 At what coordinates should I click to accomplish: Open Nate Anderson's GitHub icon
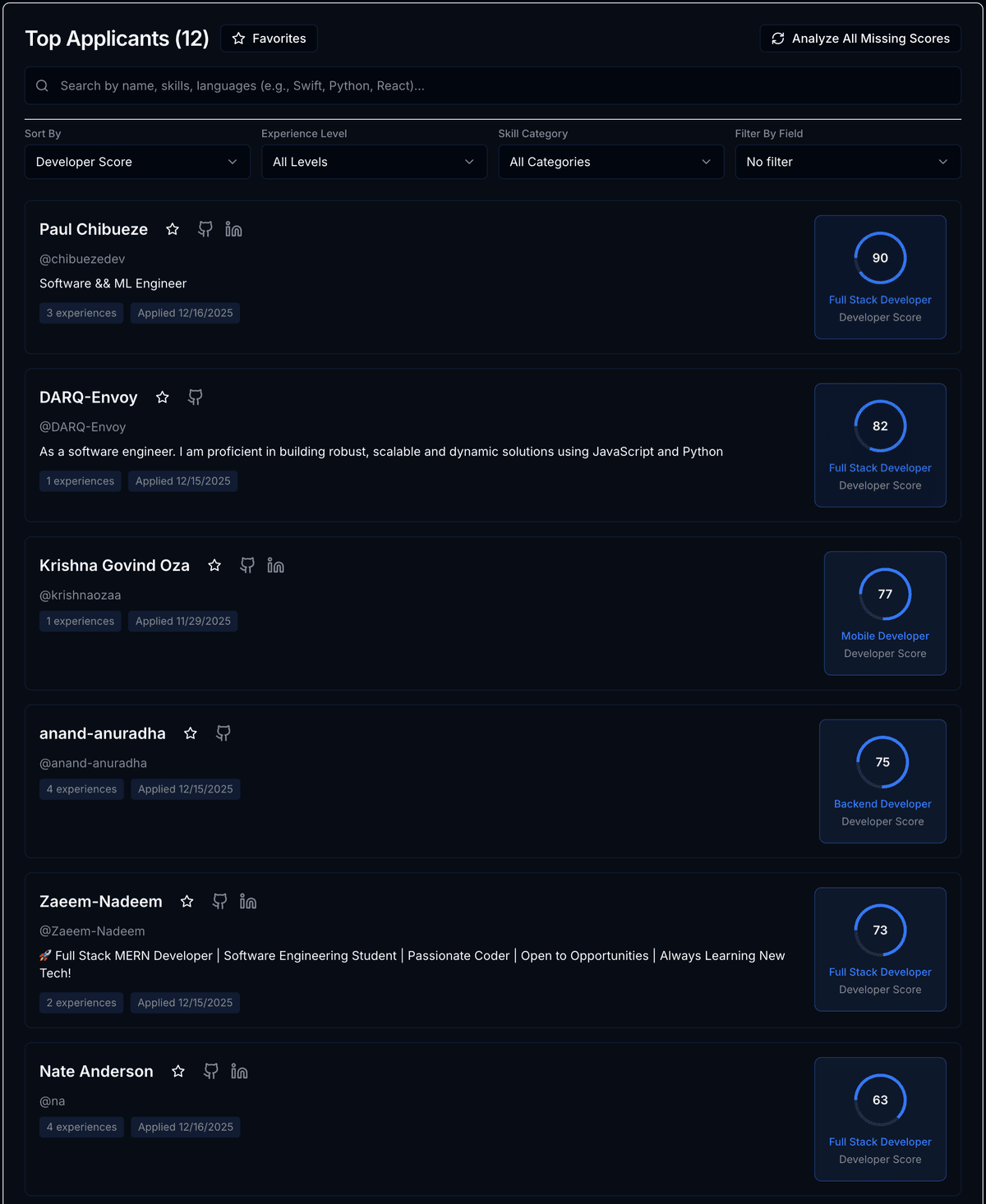point(211,1071)
